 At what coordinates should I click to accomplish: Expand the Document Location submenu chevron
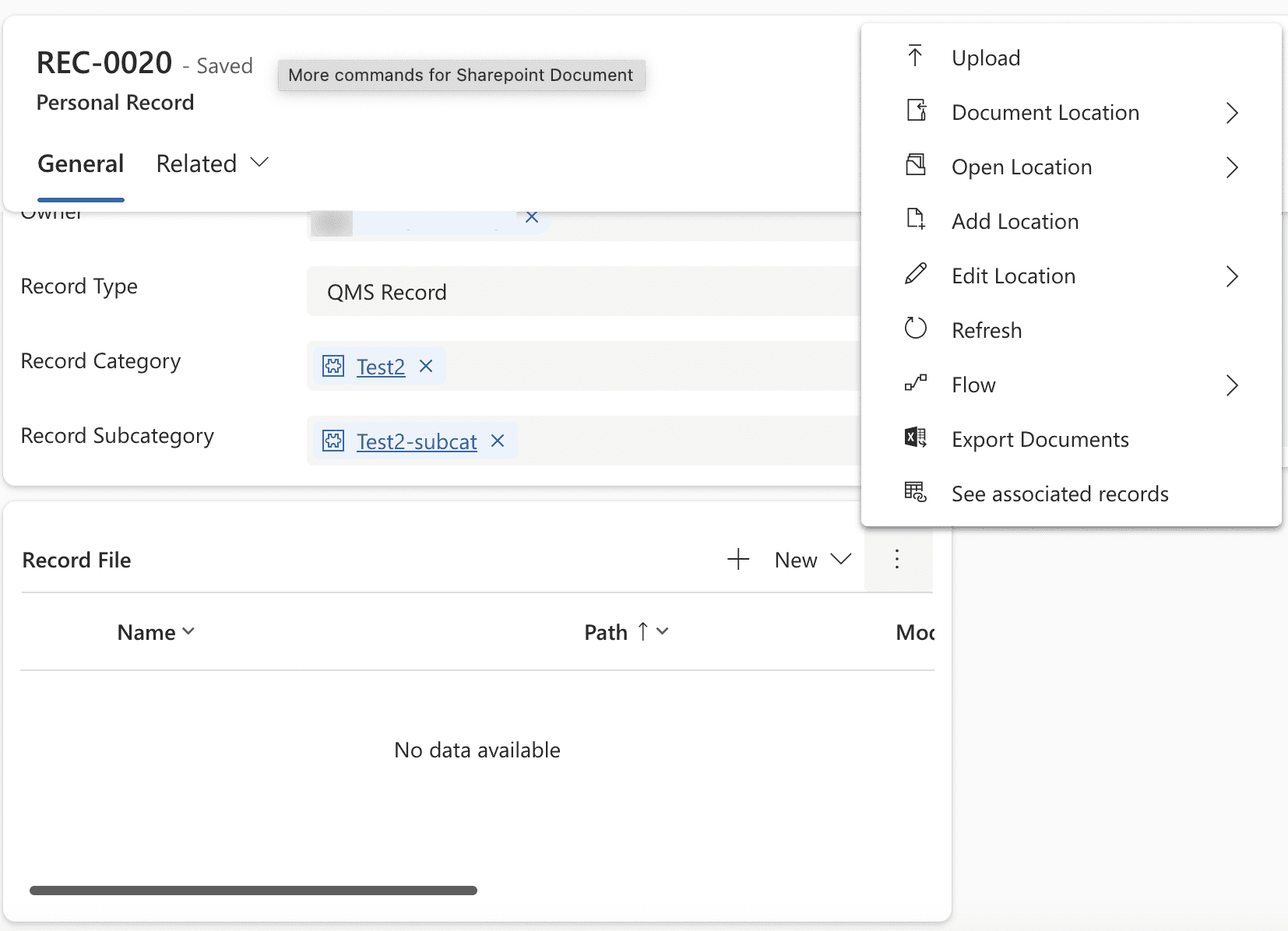[x=1232, y=113]
